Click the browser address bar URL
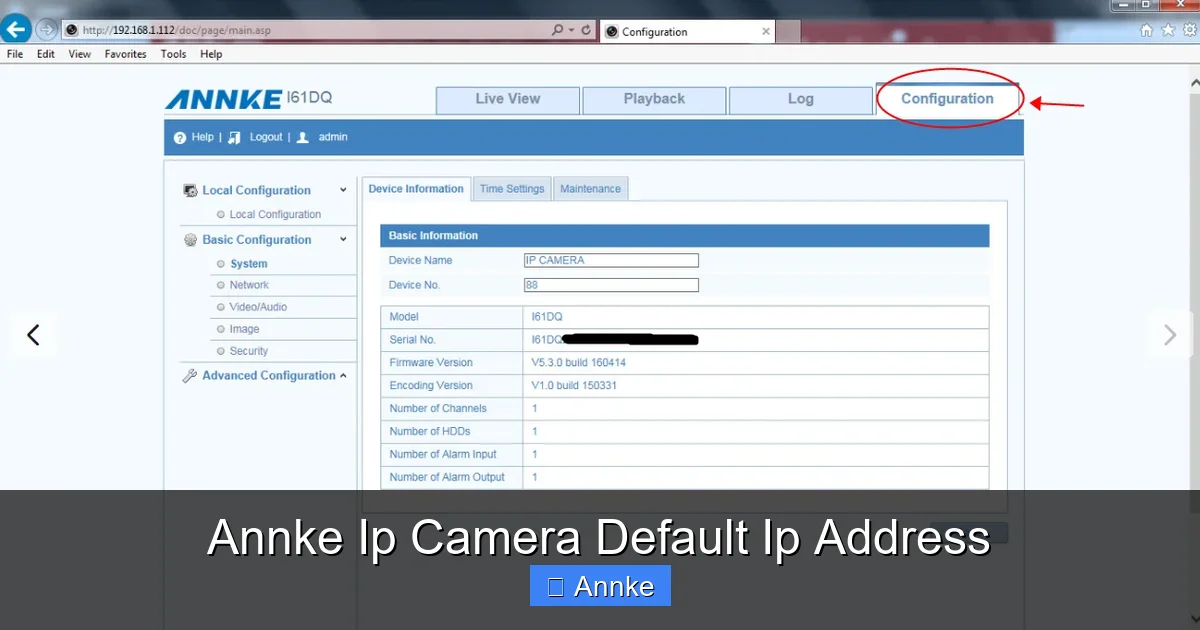Viewport: 1200px width, 630px height. tap(176, 30)
